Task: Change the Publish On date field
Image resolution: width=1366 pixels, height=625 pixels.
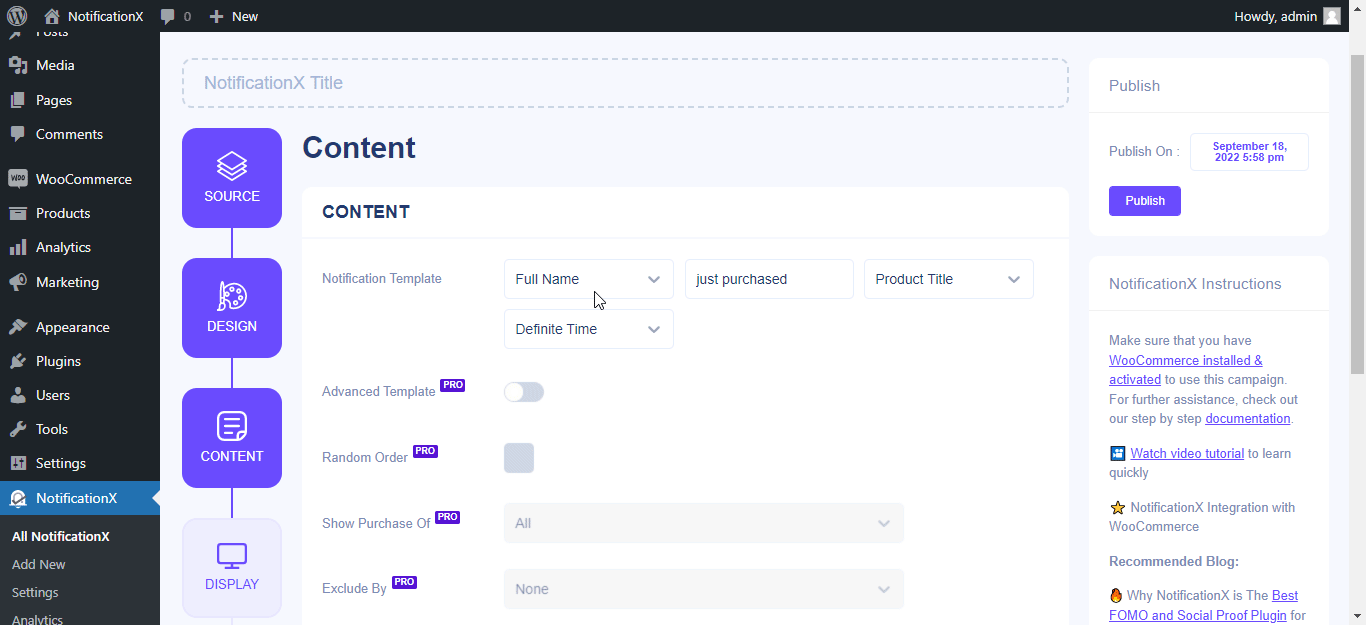Action: (x=1249, y=152)
